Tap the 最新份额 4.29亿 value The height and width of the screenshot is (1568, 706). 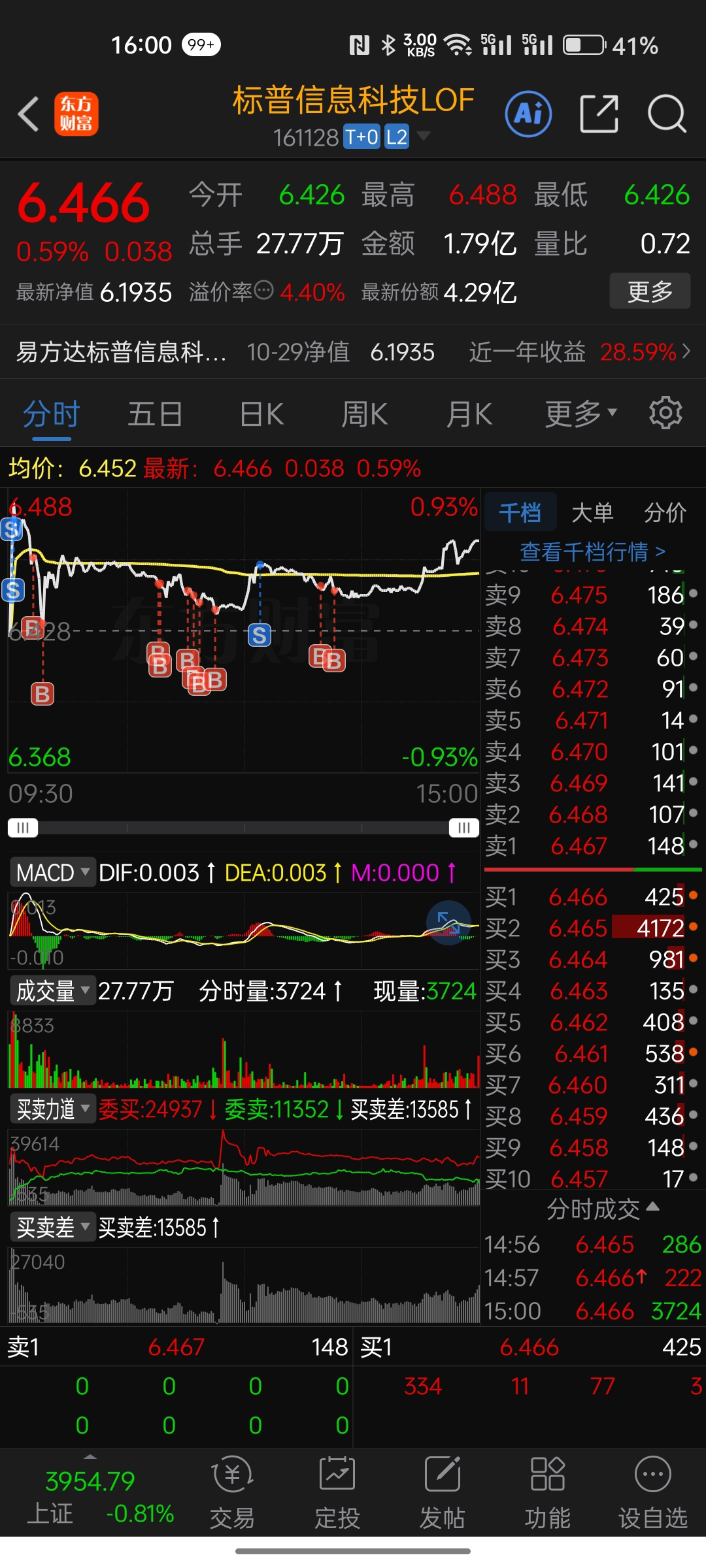(x=480, y=292)
